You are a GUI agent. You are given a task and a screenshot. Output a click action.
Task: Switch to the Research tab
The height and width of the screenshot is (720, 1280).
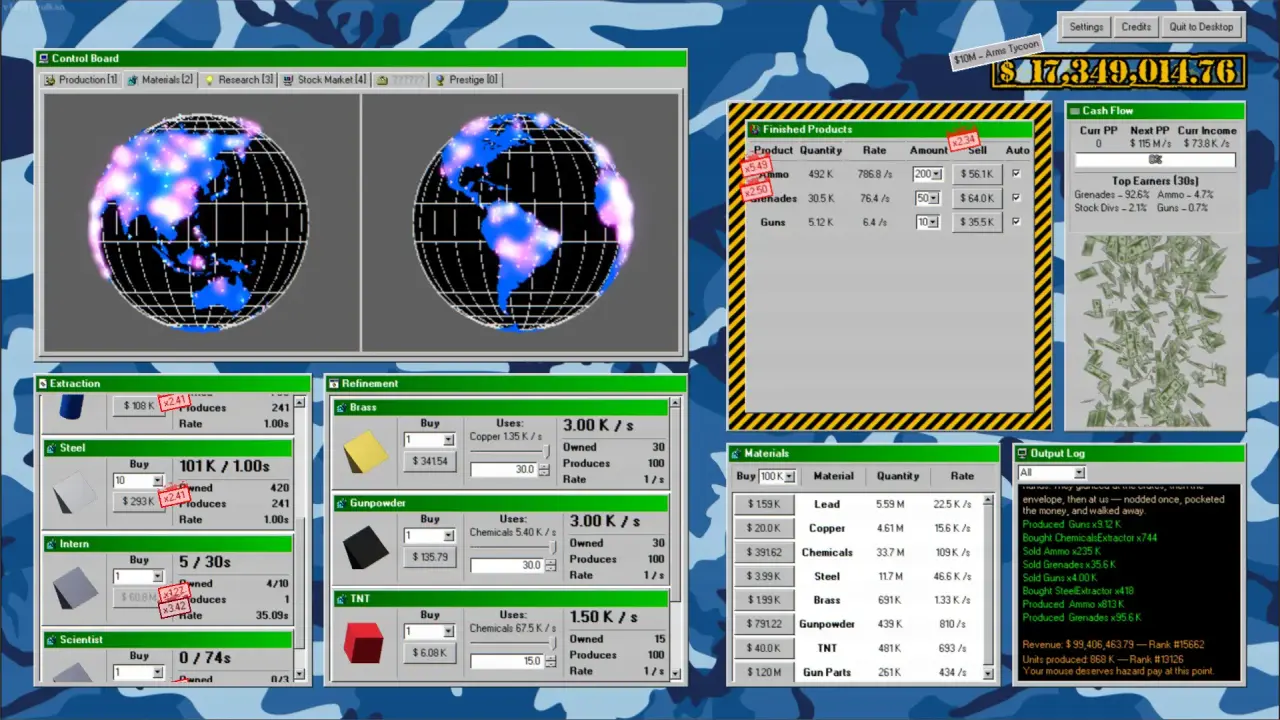pyautogui.click(x=238, y=80)
